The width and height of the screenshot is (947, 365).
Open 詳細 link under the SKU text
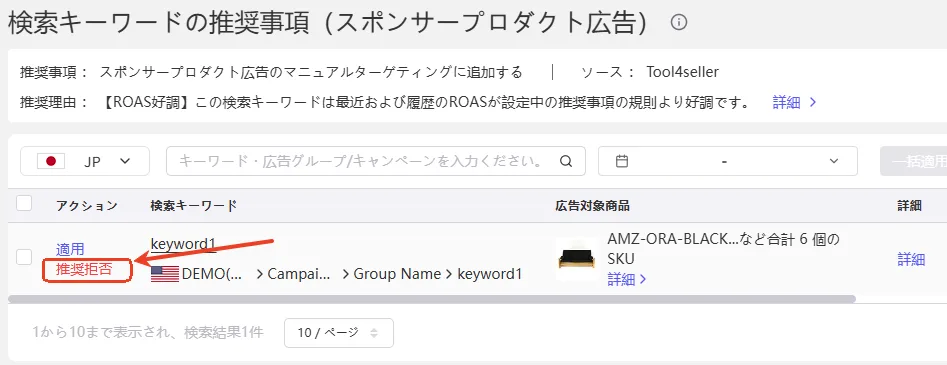point(627,279)
